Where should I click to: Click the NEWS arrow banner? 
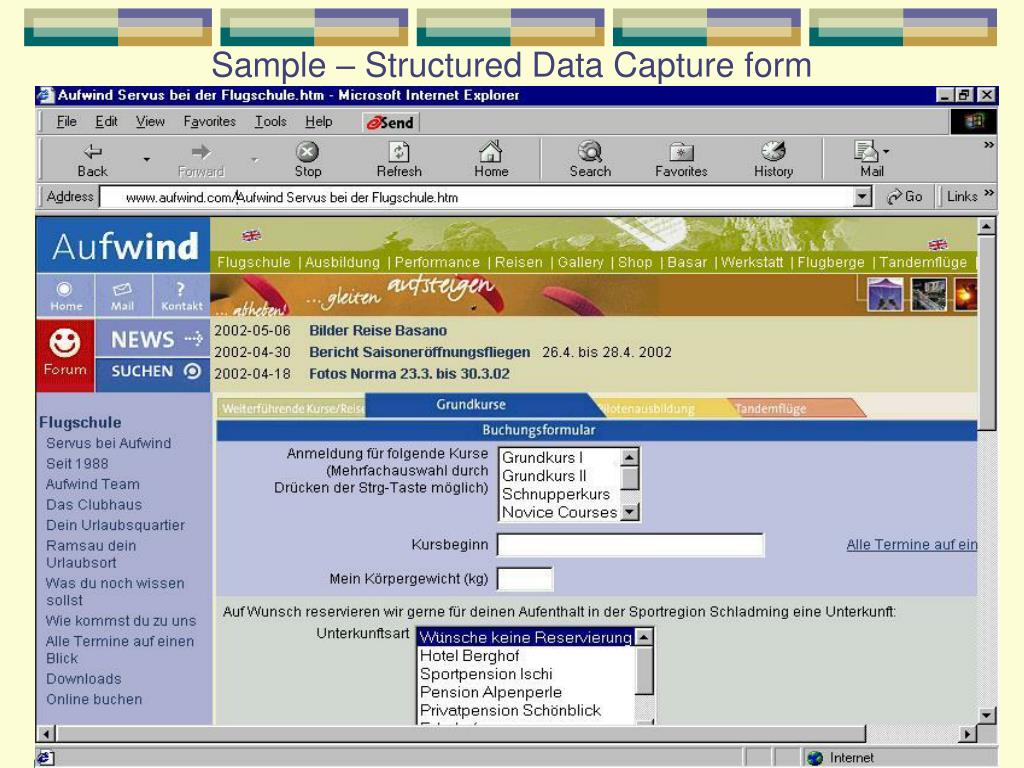(152, 339)
